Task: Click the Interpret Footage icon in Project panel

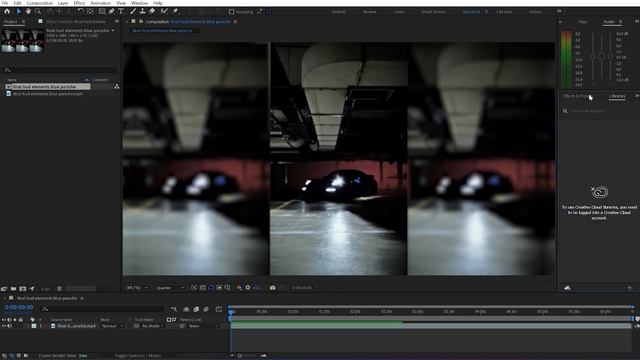Action: pos(4,289)
